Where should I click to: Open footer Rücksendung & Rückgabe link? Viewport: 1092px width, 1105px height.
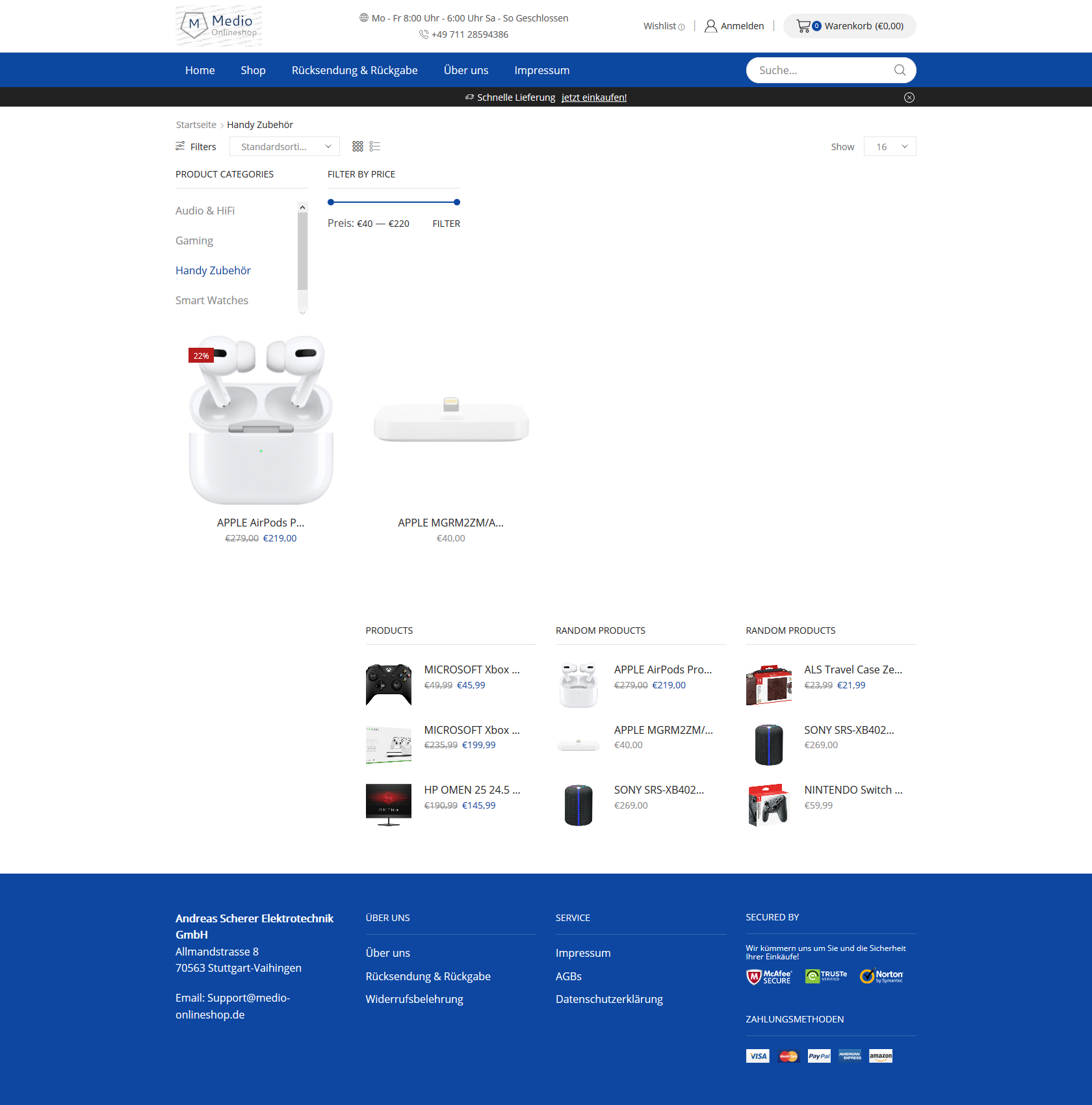click(x=428, y=976)
